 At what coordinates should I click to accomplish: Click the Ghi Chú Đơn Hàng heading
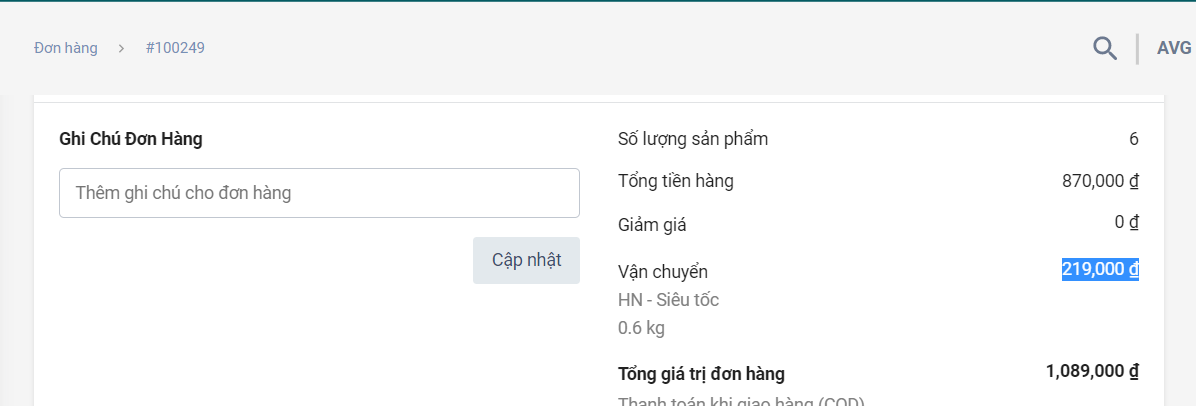(131, 139)
